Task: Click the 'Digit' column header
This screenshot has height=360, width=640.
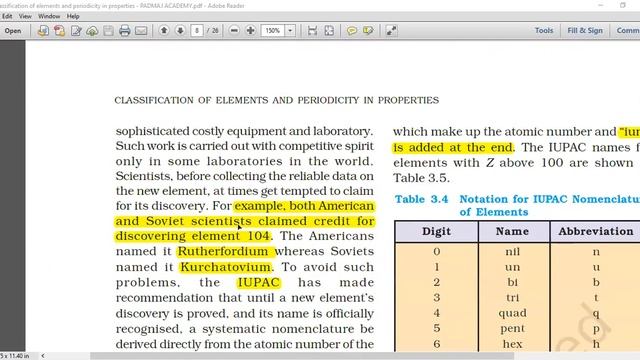Action: coord(436,231)
